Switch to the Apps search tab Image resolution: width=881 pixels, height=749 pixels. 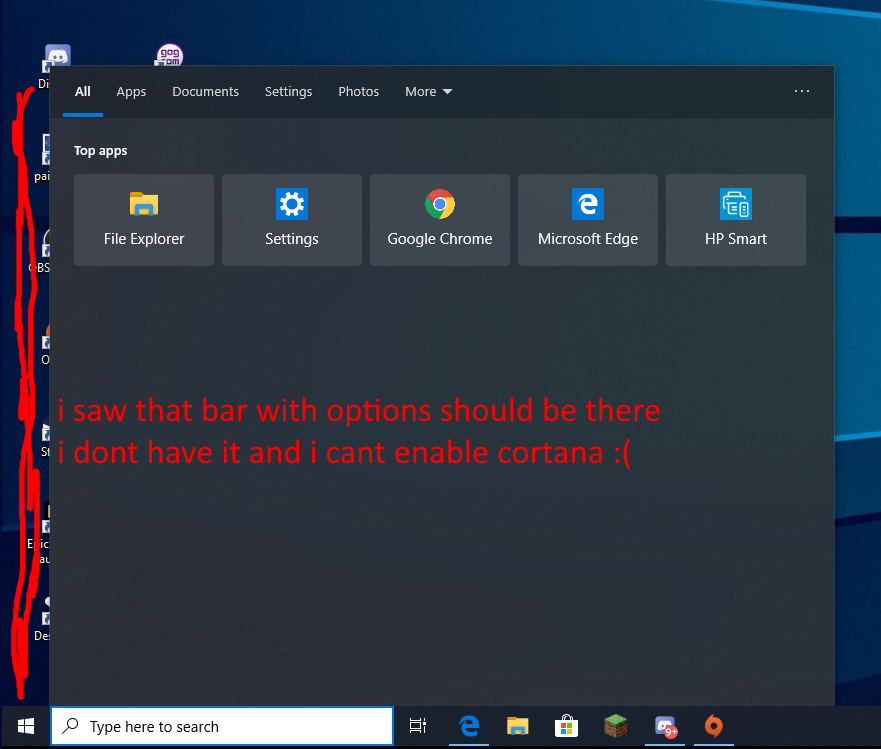coord(131,92)
